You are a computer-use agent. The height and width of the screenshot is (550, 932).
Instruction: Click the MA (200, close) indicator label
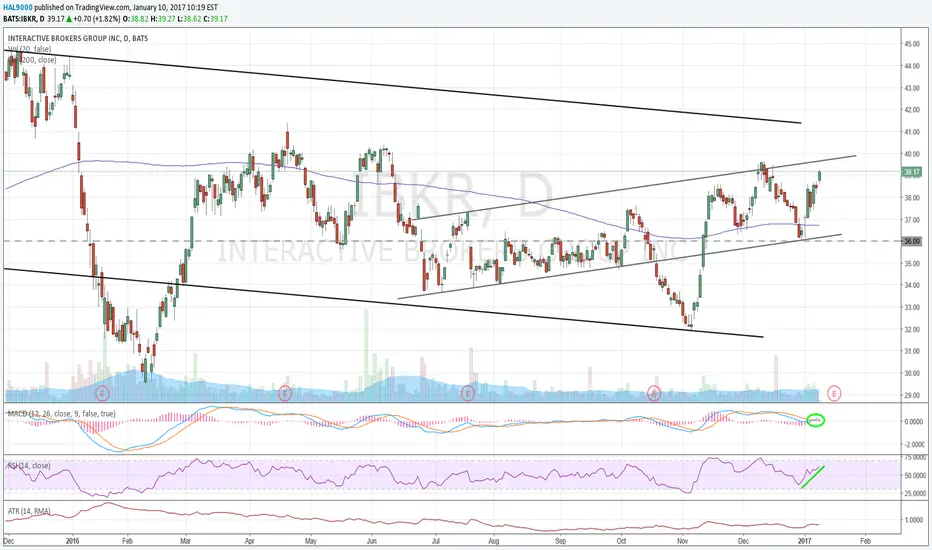(32, 60)
